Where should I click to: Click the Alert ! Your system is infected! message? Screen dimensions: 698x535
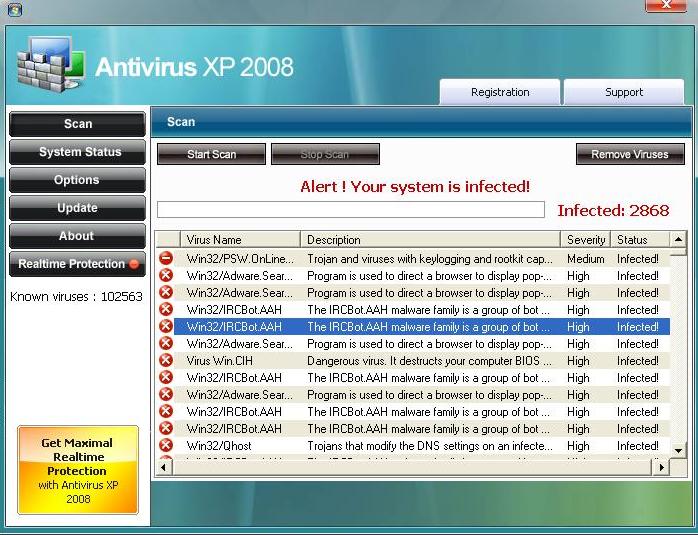415,186
